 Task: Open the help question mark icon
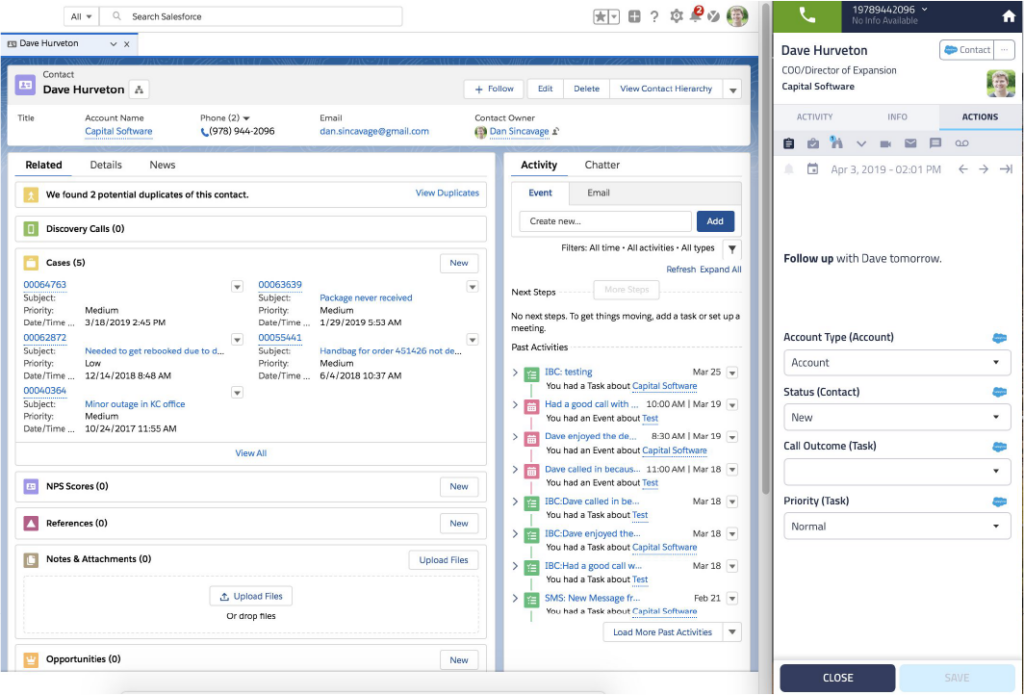point(654,17)
